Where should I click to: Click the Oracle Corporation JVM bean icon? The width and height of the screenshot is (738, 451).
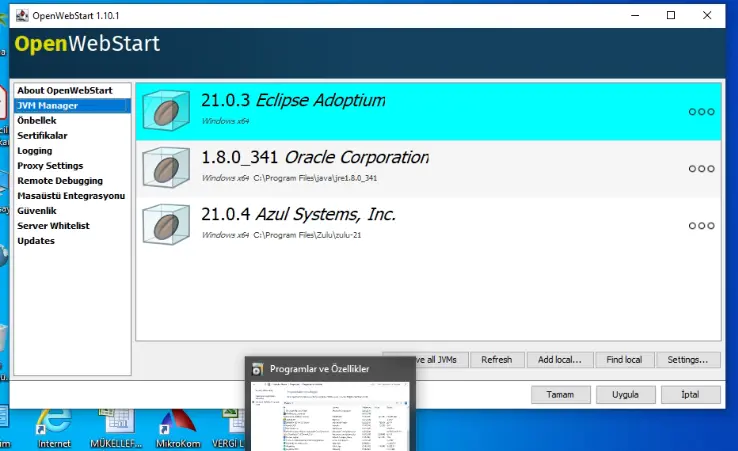click(166, 168)
